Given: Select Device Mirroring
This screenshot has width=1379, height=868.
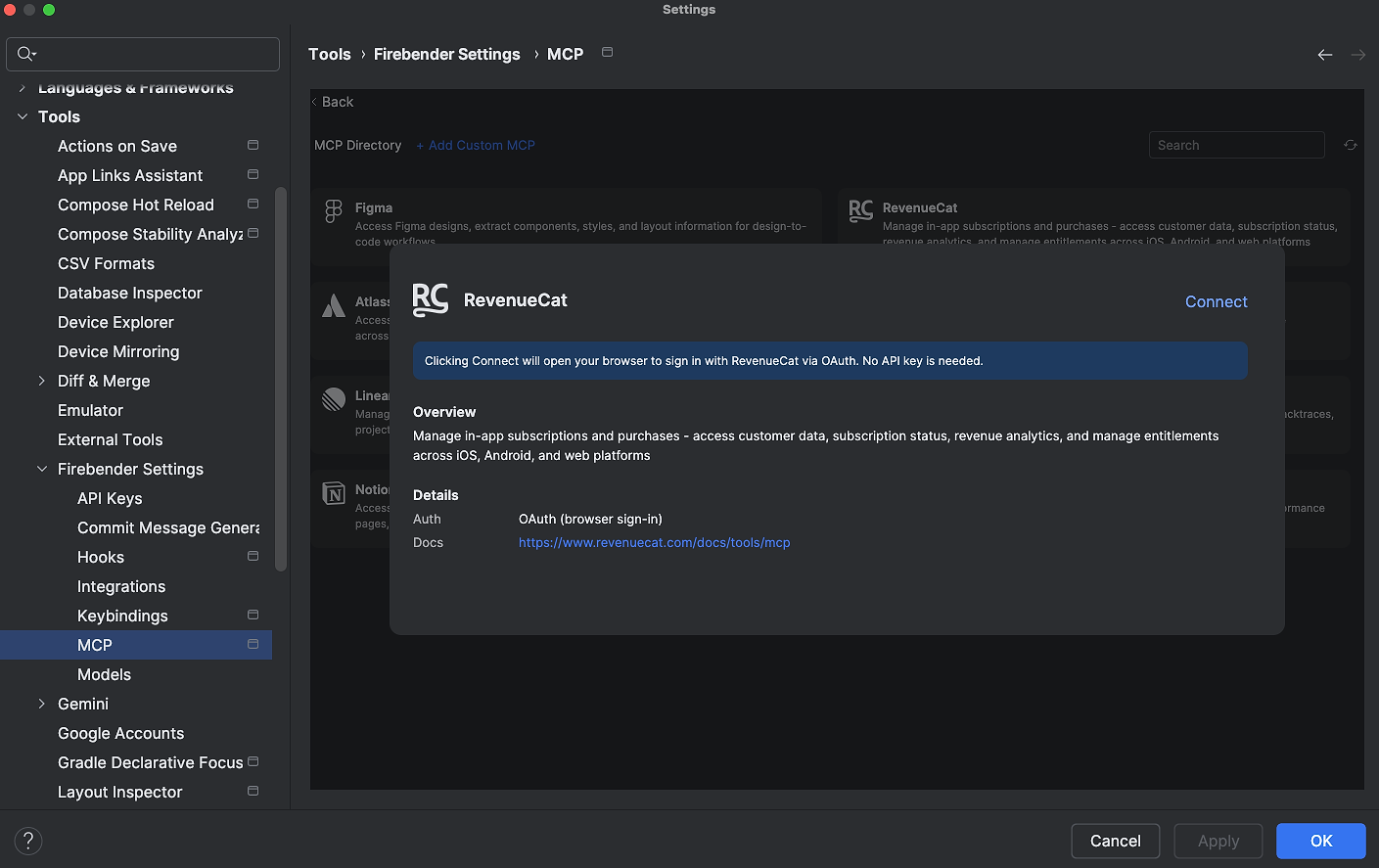Looking at the screenshot, I should coord(118,351).
